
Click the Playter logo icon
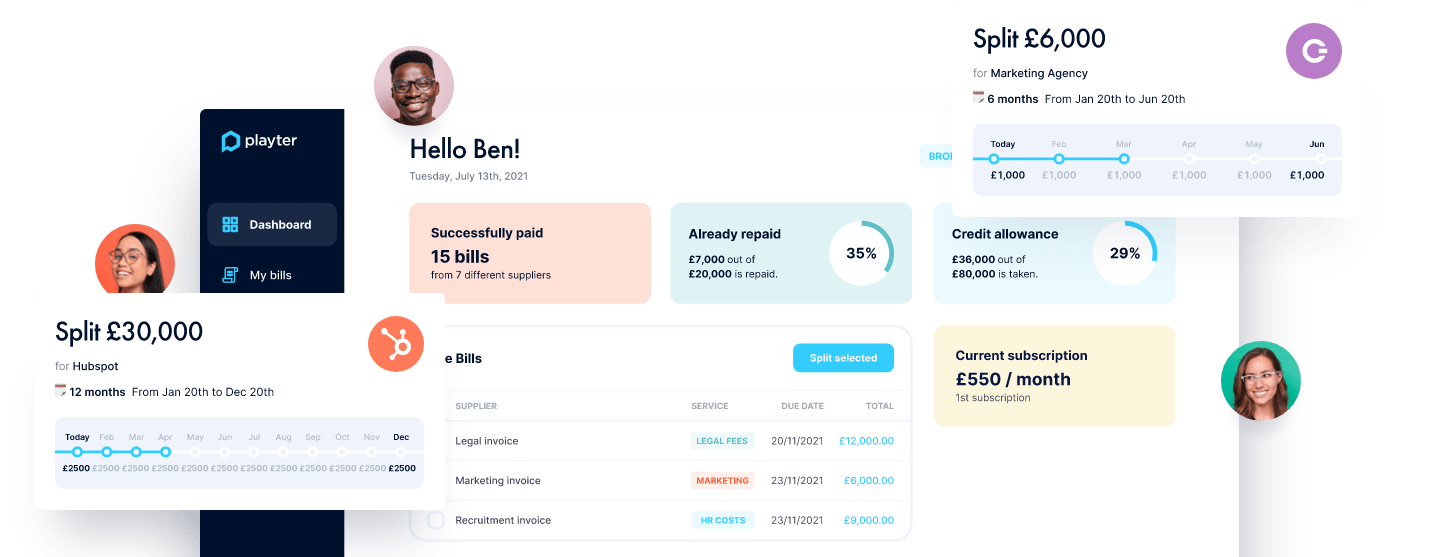[231, 141]
